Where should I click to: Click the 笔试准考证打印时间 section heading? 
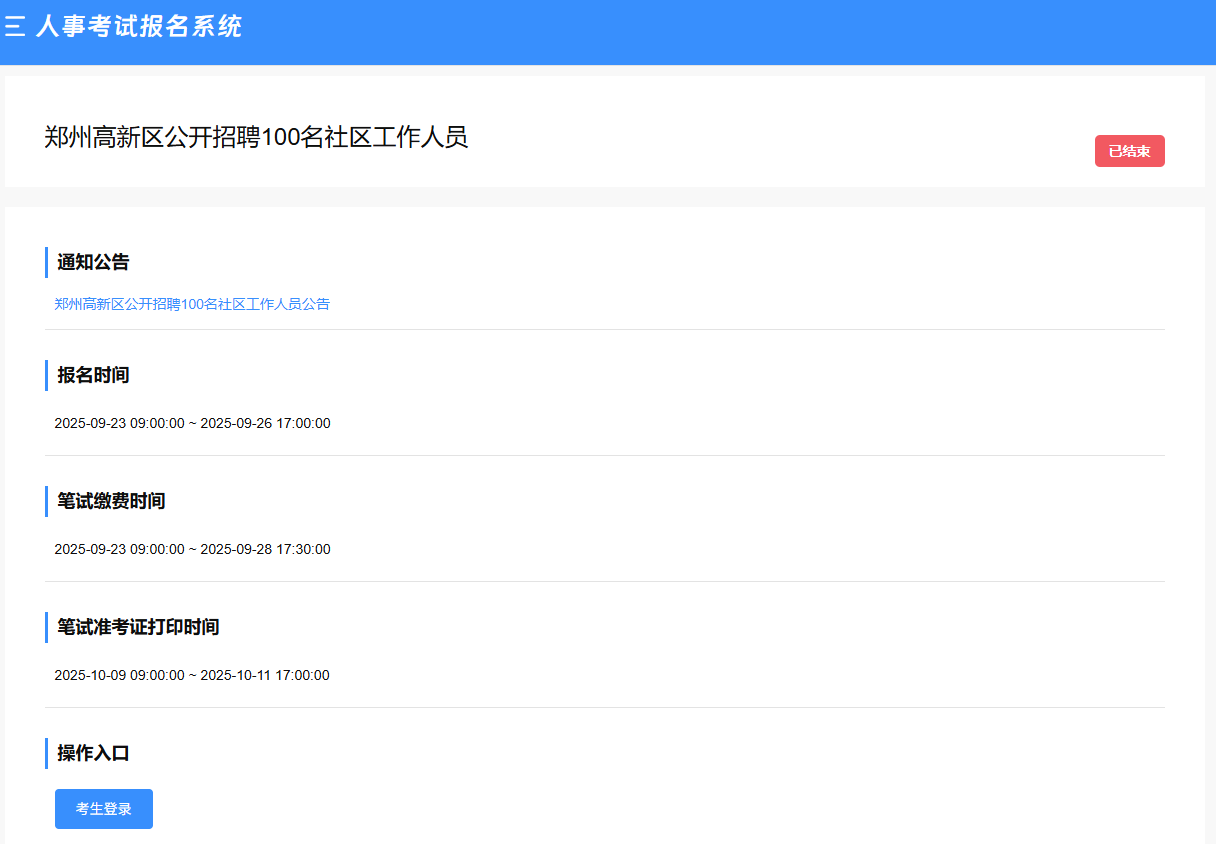pyautogui.click(x=138, y=627)
